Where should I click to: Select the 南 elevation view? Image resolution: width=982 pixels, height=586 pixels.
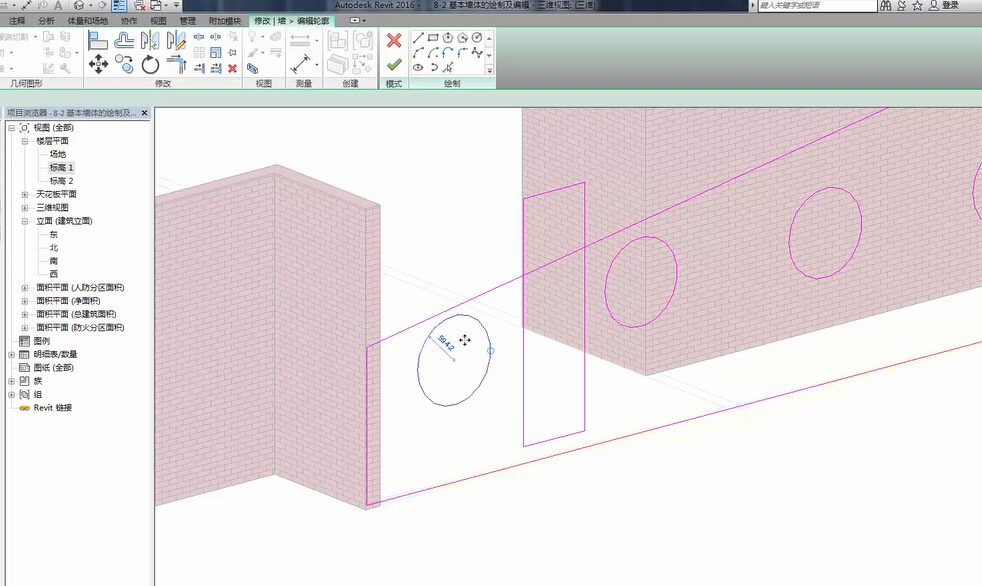[54, 260]
